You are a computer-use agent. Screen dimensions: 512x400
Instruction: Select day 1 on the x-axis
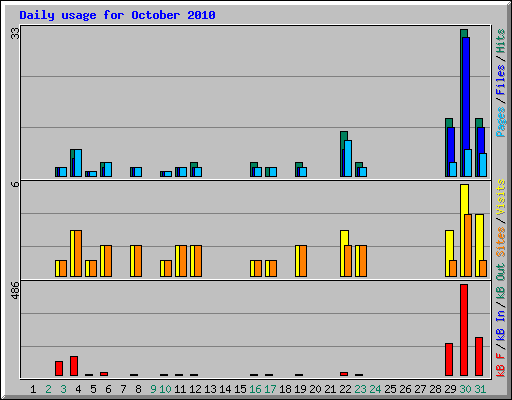pos(33,389)
